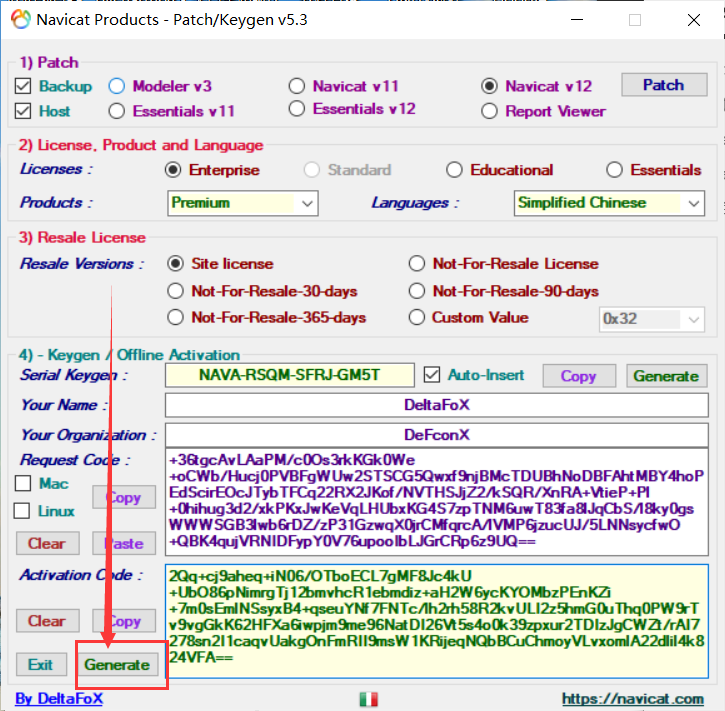Screen dimensions: 725x711
Task: Choose the Educational license option
Action: [x=454, y=170]
